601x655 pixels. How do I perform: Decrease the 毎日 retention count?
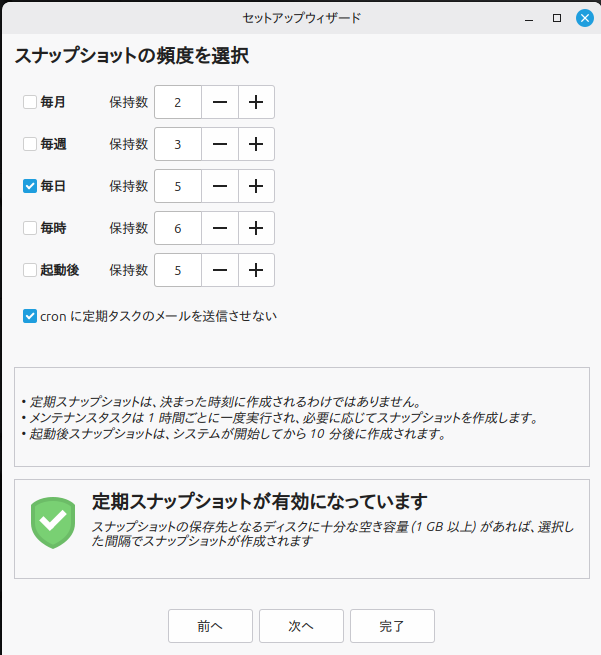pyautogui.click(x=220, y=186)
